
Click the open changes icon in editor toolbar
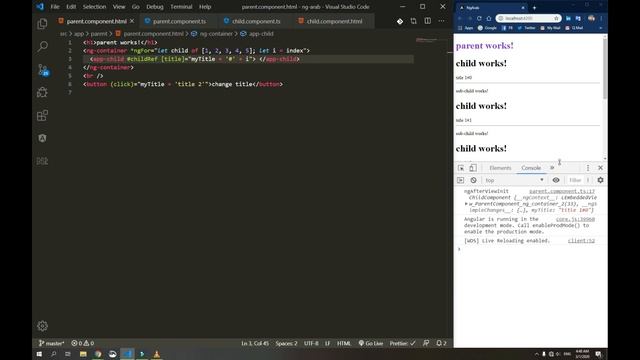413,21
